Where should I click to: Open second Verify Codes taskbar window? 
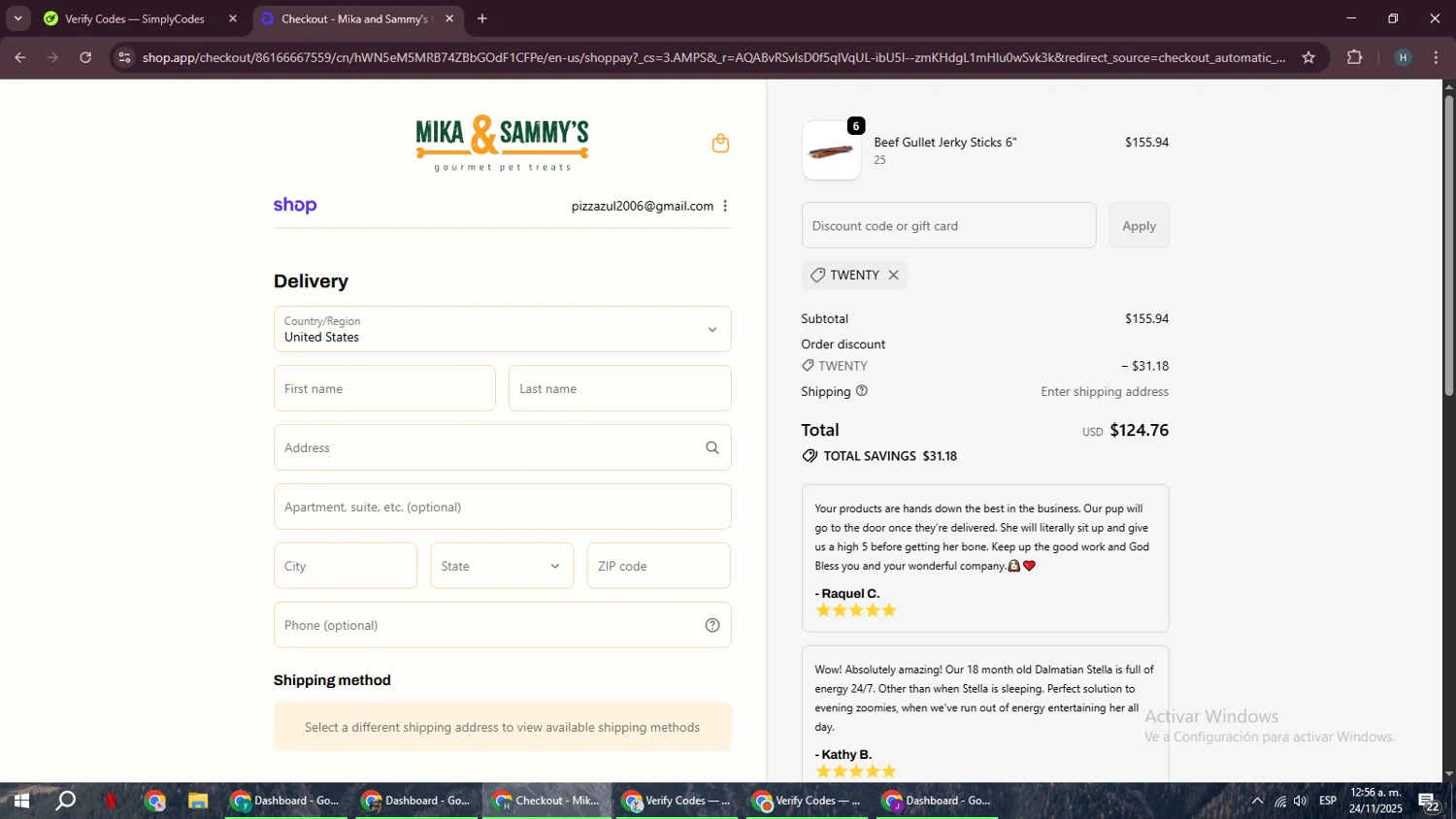coord(809,801)
